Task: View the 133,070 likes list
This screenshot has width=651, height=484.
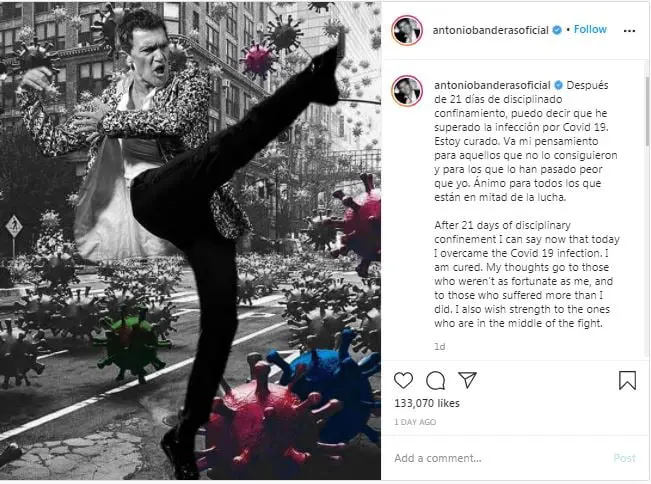Action: click(427, 403)
